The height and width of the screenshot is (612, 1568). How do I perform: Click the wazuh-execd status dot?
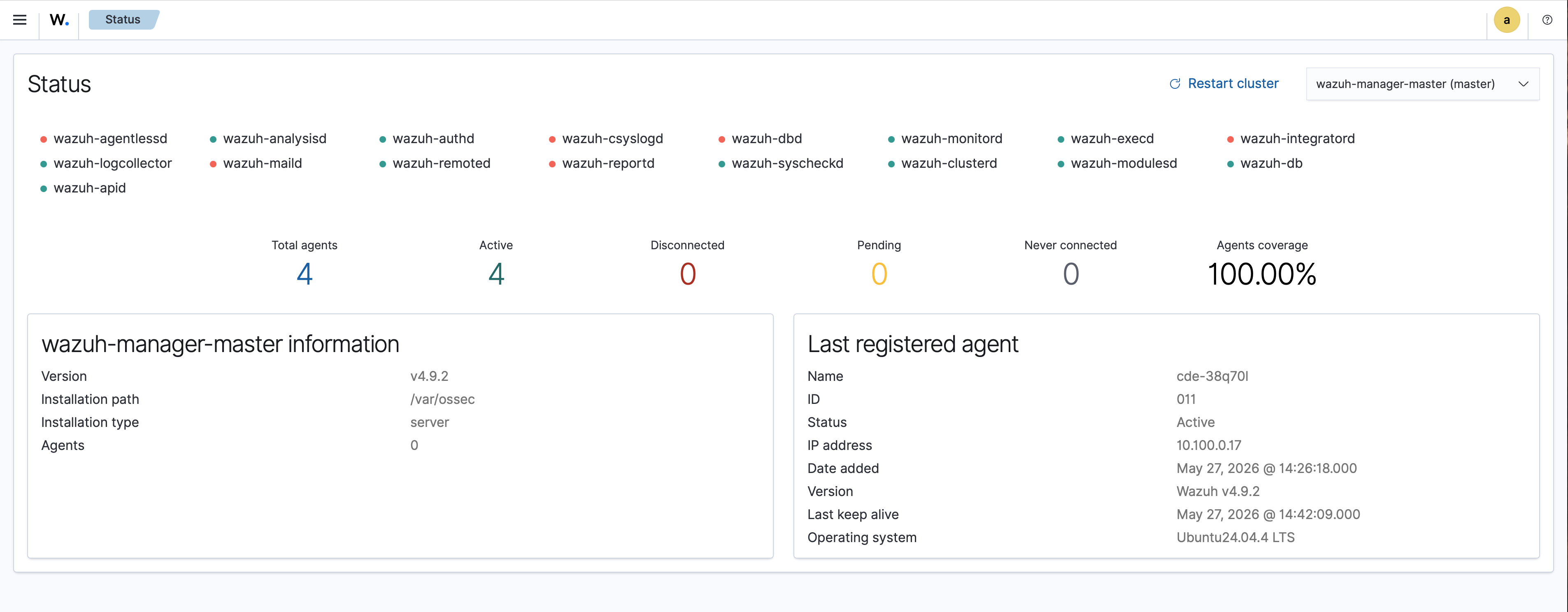[x=1061, y=140]
